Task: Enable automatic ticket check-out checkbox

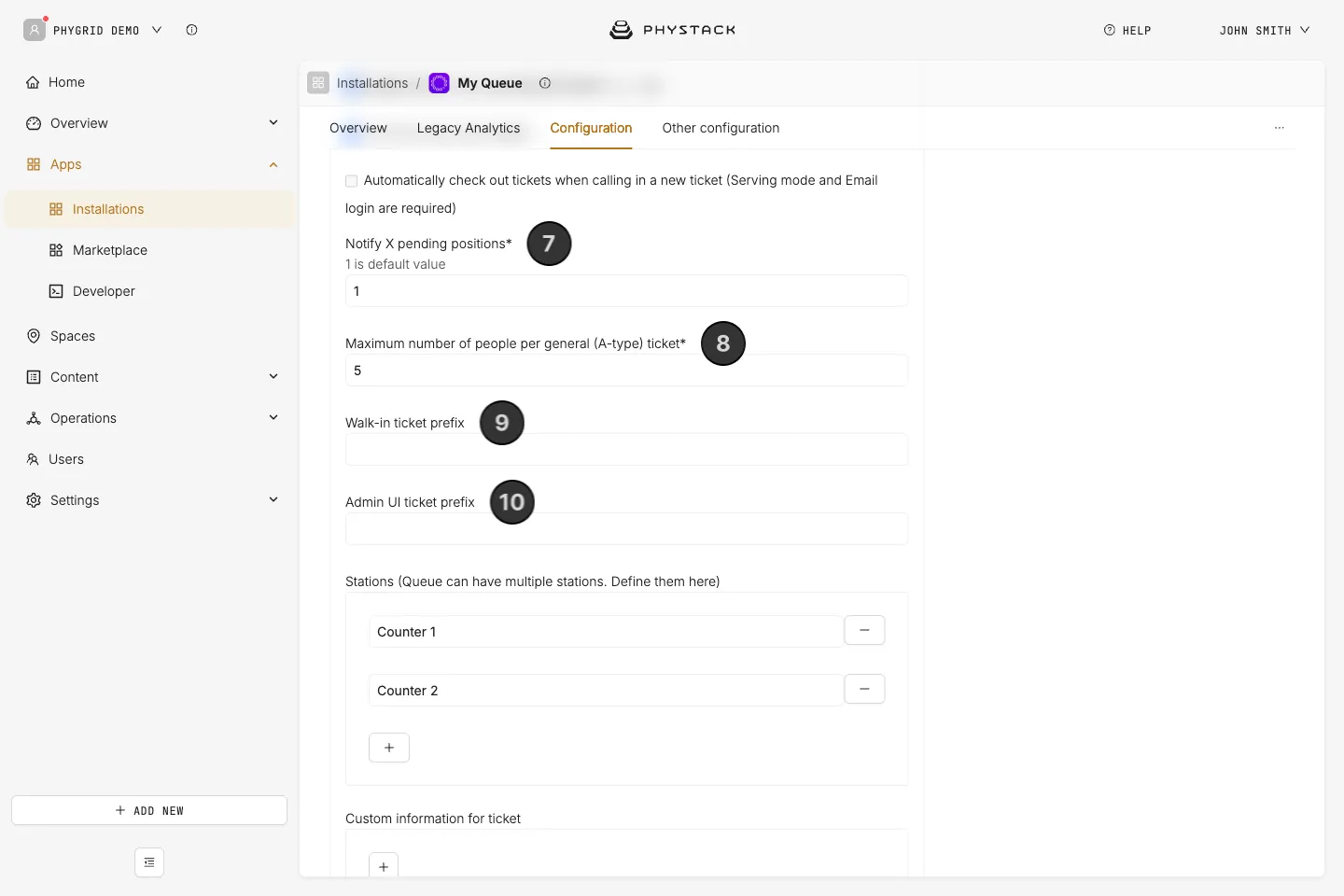Action: pos(352,181)
